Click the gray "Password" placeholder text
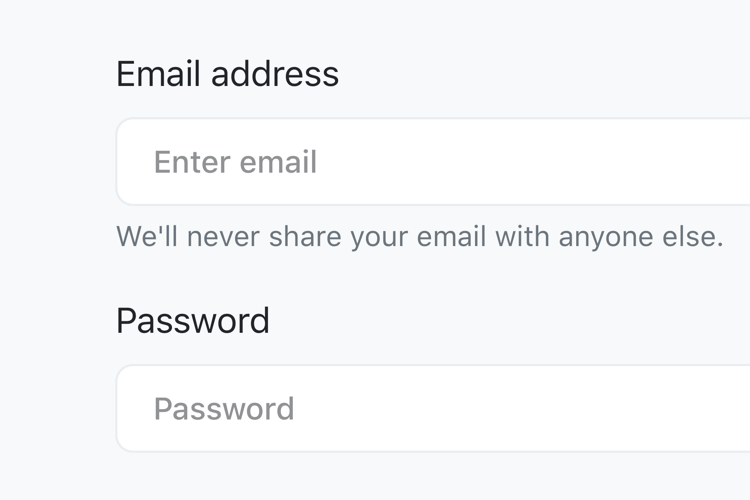Viewport: 750px width, 500px height. tap(224, 409)
